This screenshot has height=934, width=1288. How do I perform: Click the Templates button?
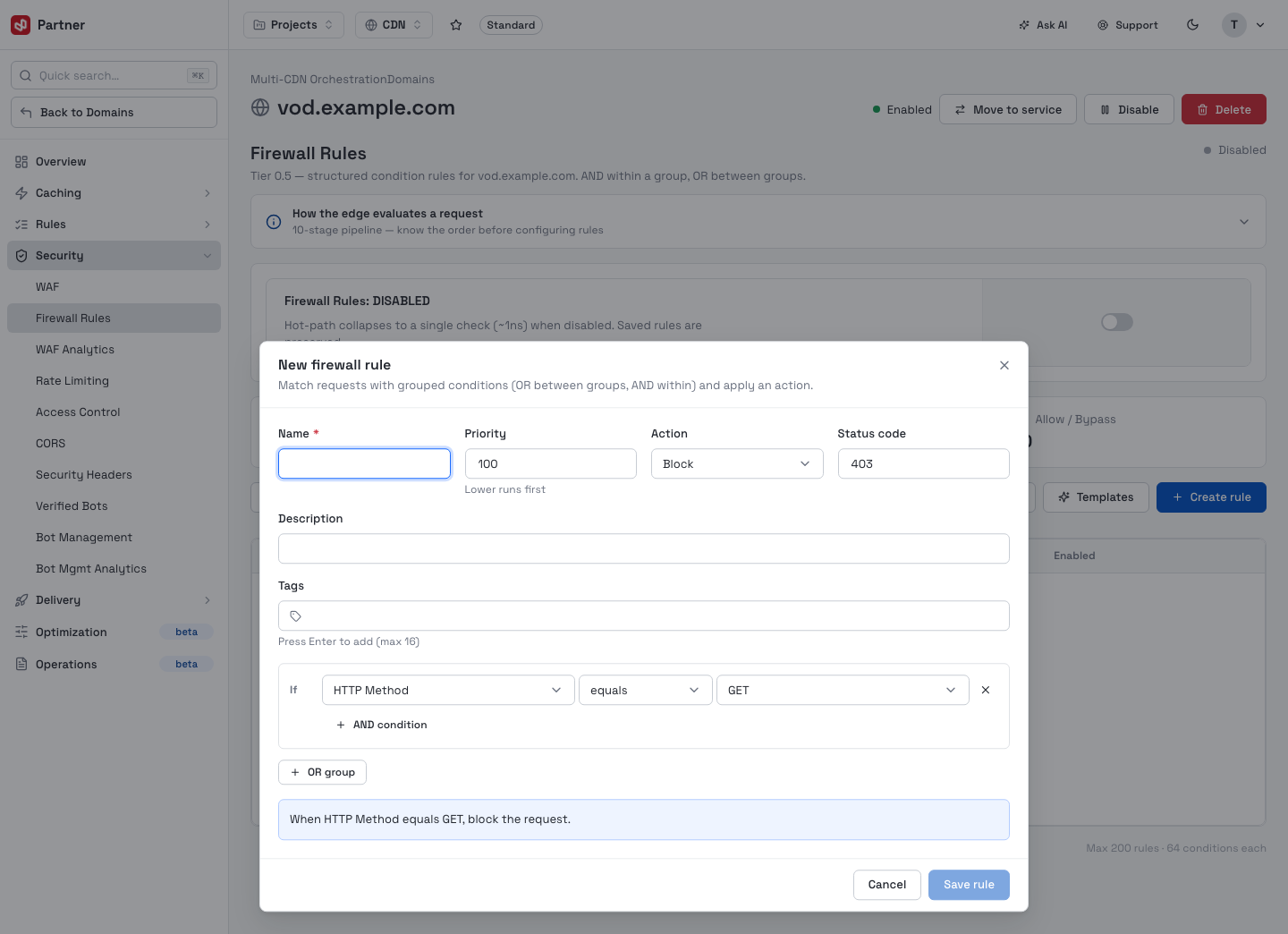pyautogui.click(x=1096, y=497)
